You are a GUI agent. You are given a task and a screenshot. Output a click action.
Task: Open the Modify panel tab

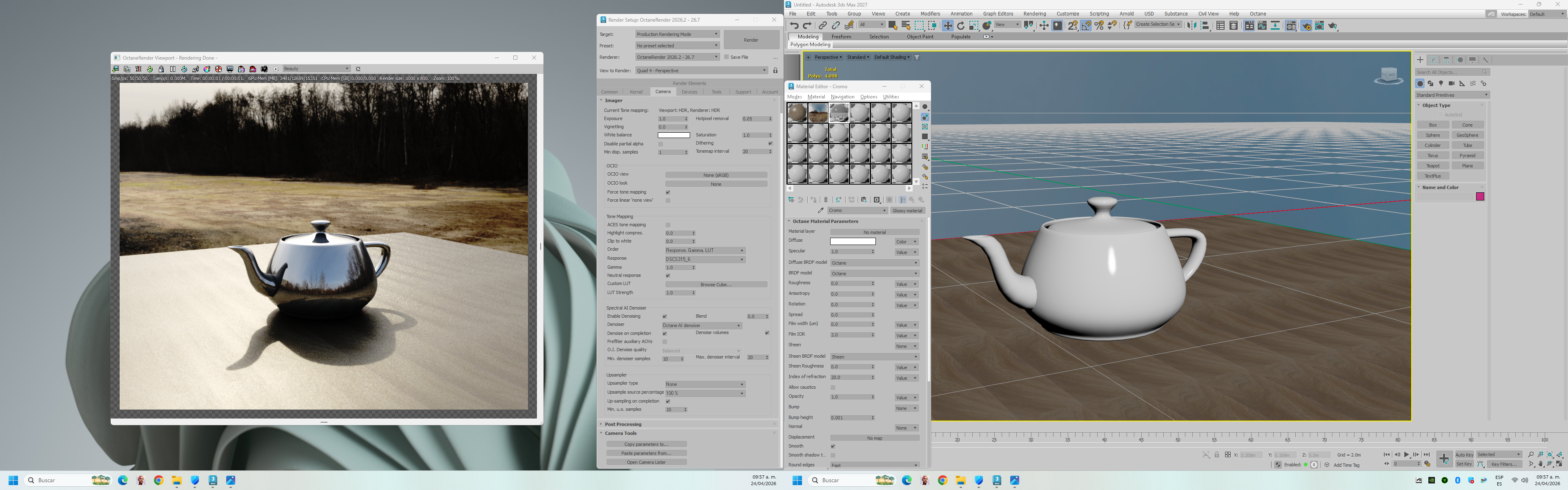[x=1434, y=60]
